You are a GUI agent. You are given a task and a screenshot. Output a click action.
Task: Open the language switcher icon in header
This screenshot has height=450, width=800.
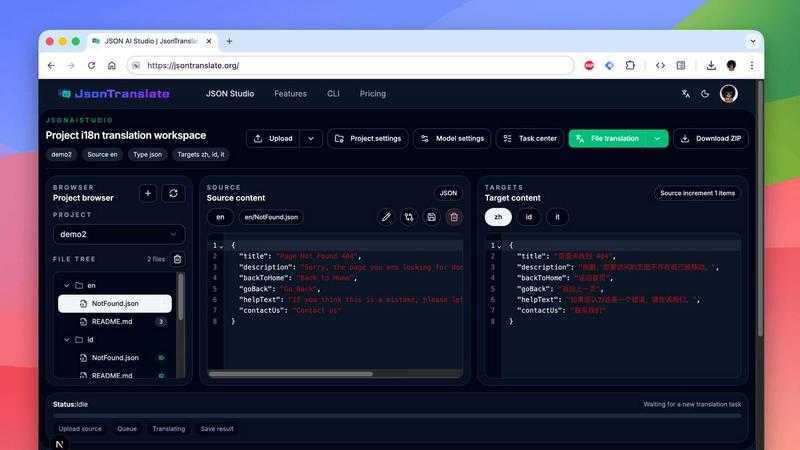click(x=686, y=94)
